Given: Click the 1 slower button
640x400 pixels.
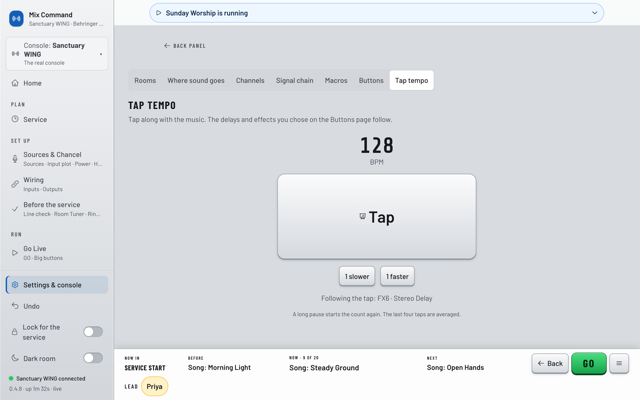Looking at the screenshot, I should [x=357, y=276].
